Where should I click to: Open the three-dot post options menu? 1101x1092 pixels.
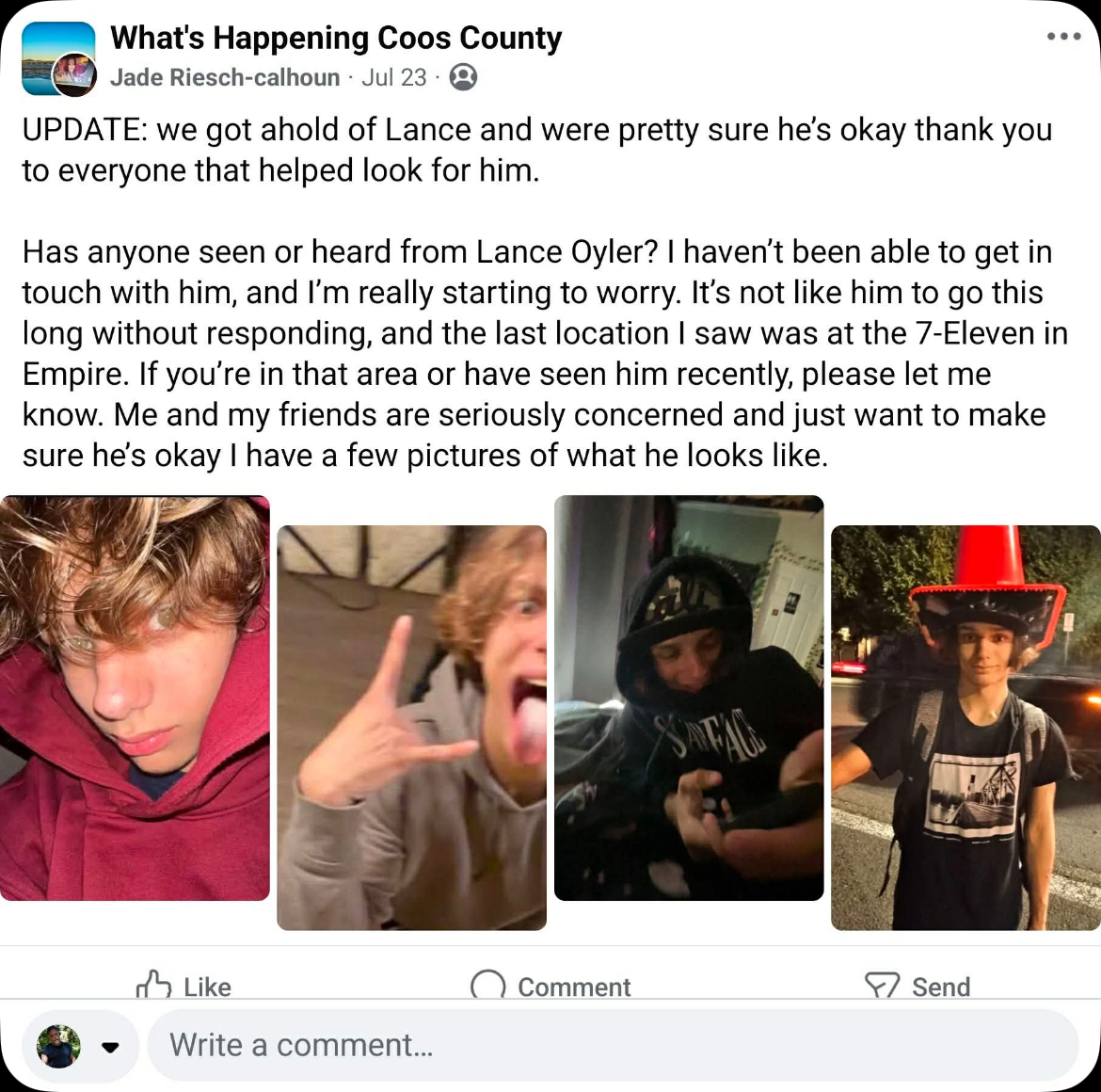[x=1063, y=37]
